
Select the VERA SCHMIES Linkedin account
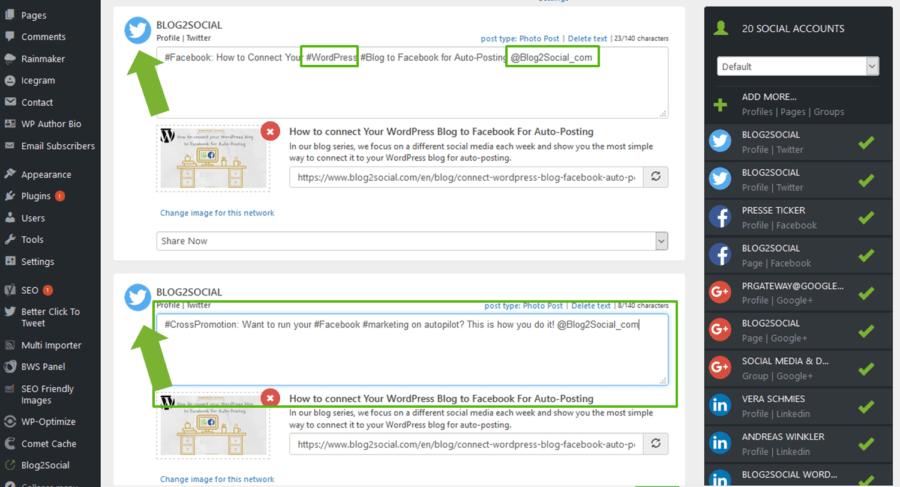[798, 406]
